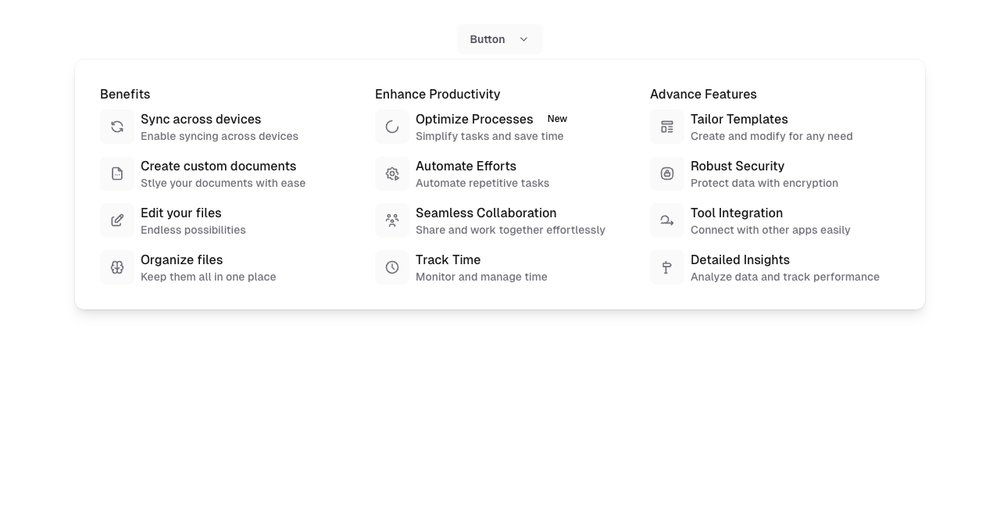Click the pencil edit icon

coord(117,221)
